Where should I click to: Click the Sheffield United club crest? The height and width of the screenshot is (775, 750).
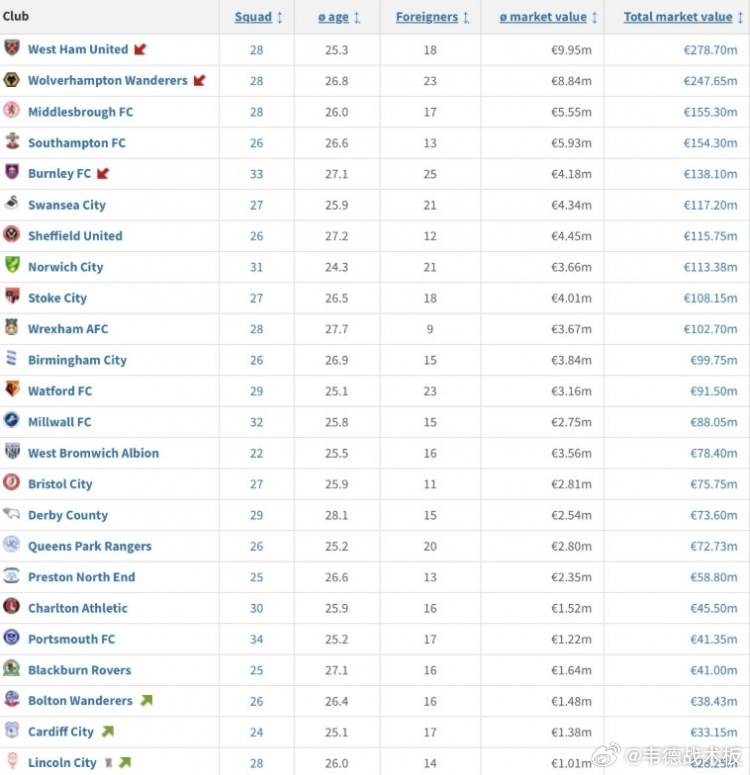click(x=11, y=234)
